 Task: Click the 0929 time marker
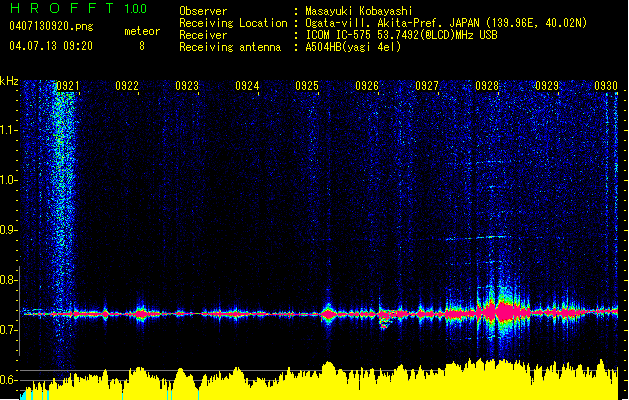[x=547, y=86]
